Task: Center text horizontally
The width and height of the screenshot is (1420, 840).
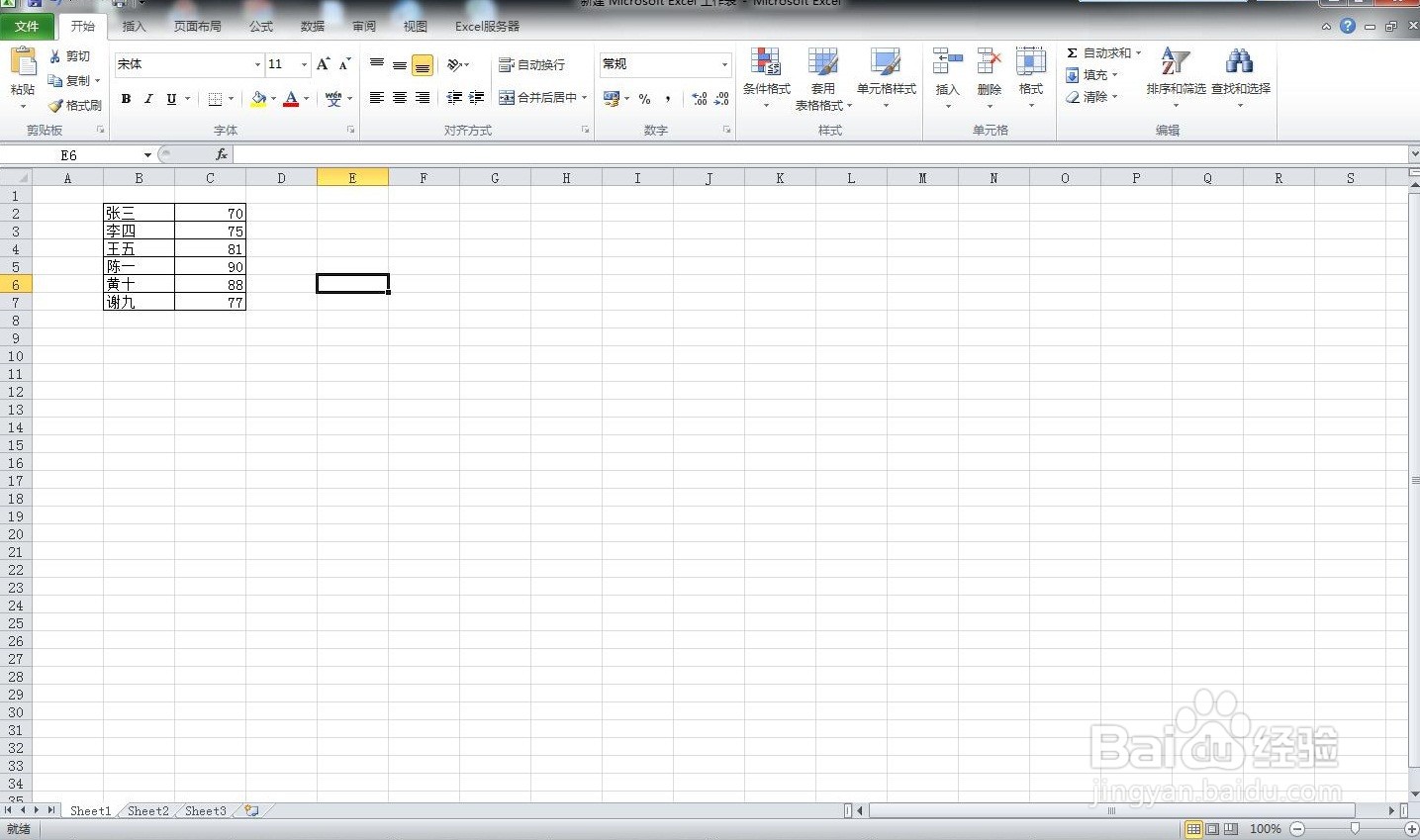Action: coord(400,98)
